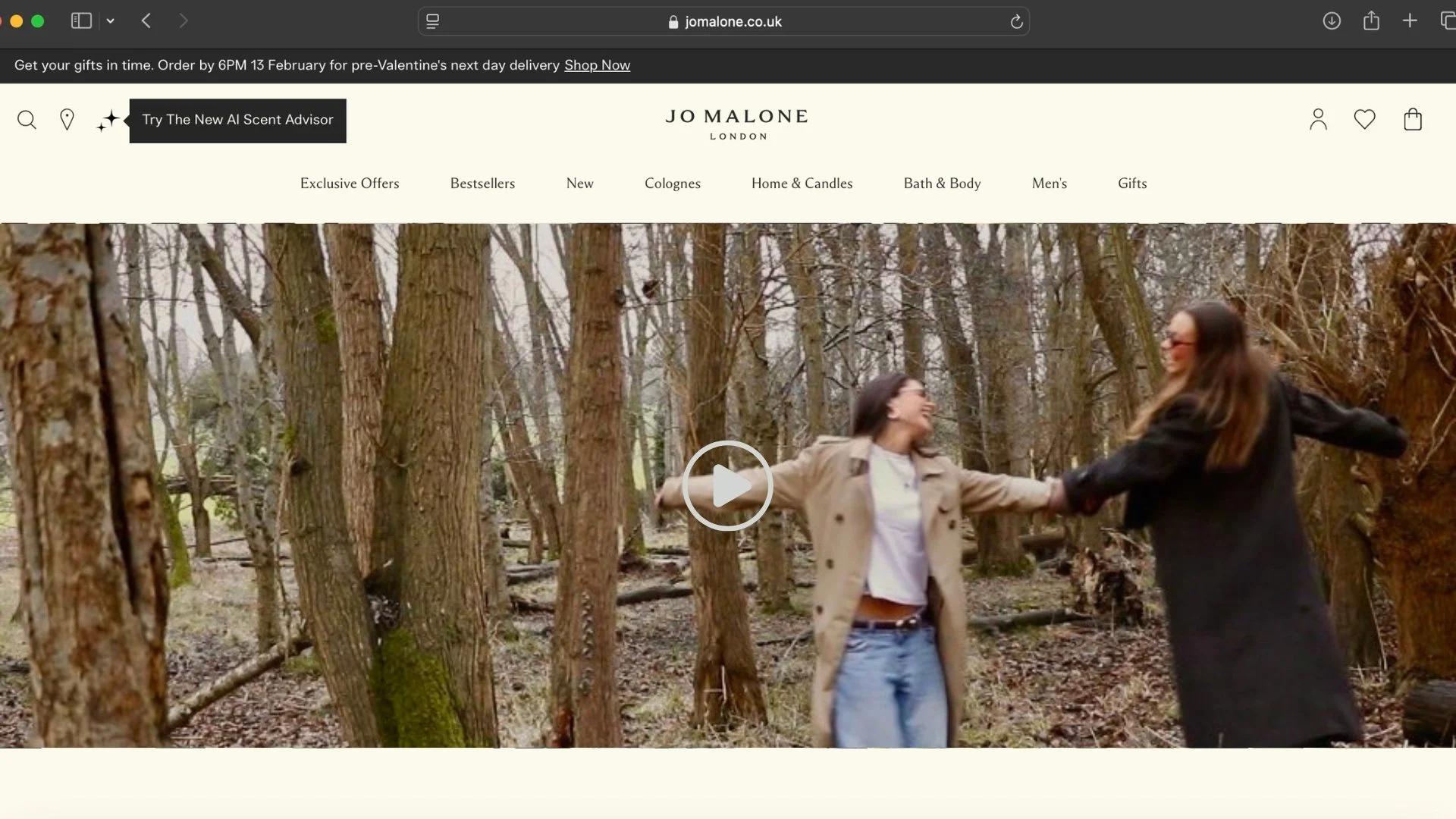Screen dimensions: 1456x819
Task: Open the account profile icon
Action: tap(1318, 119)
